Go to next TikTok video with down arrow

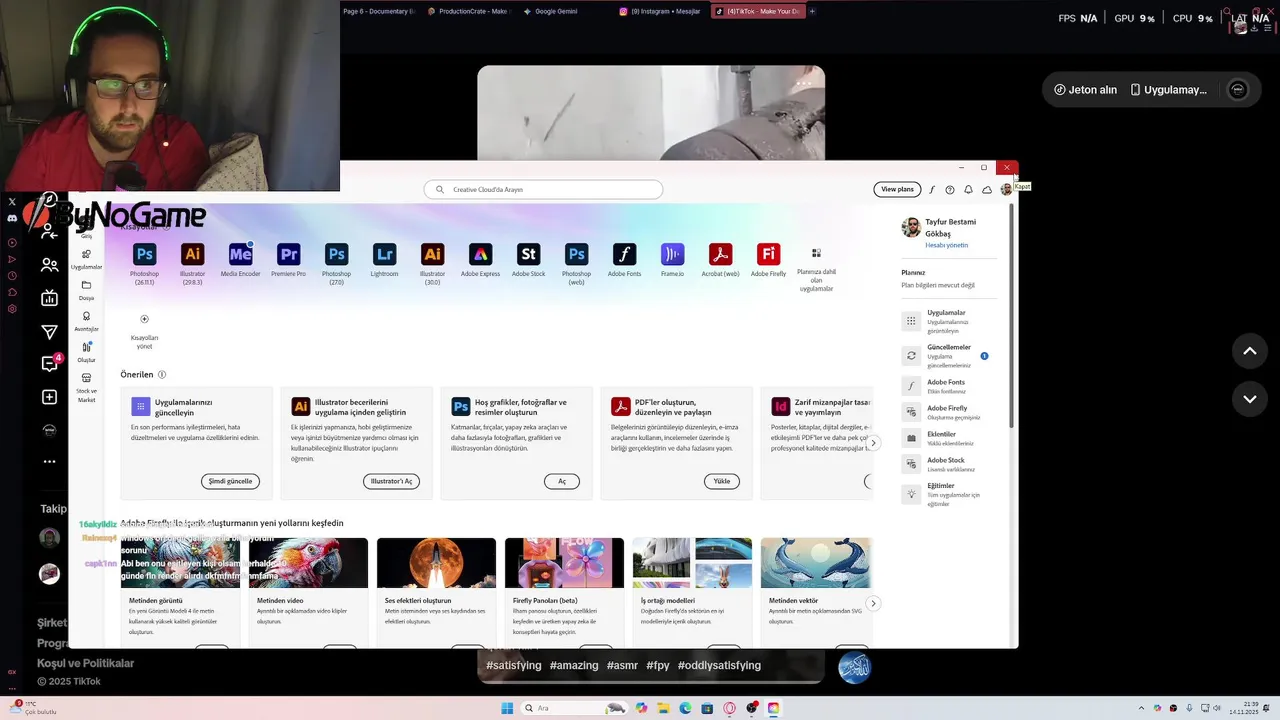coord(1249,398)
